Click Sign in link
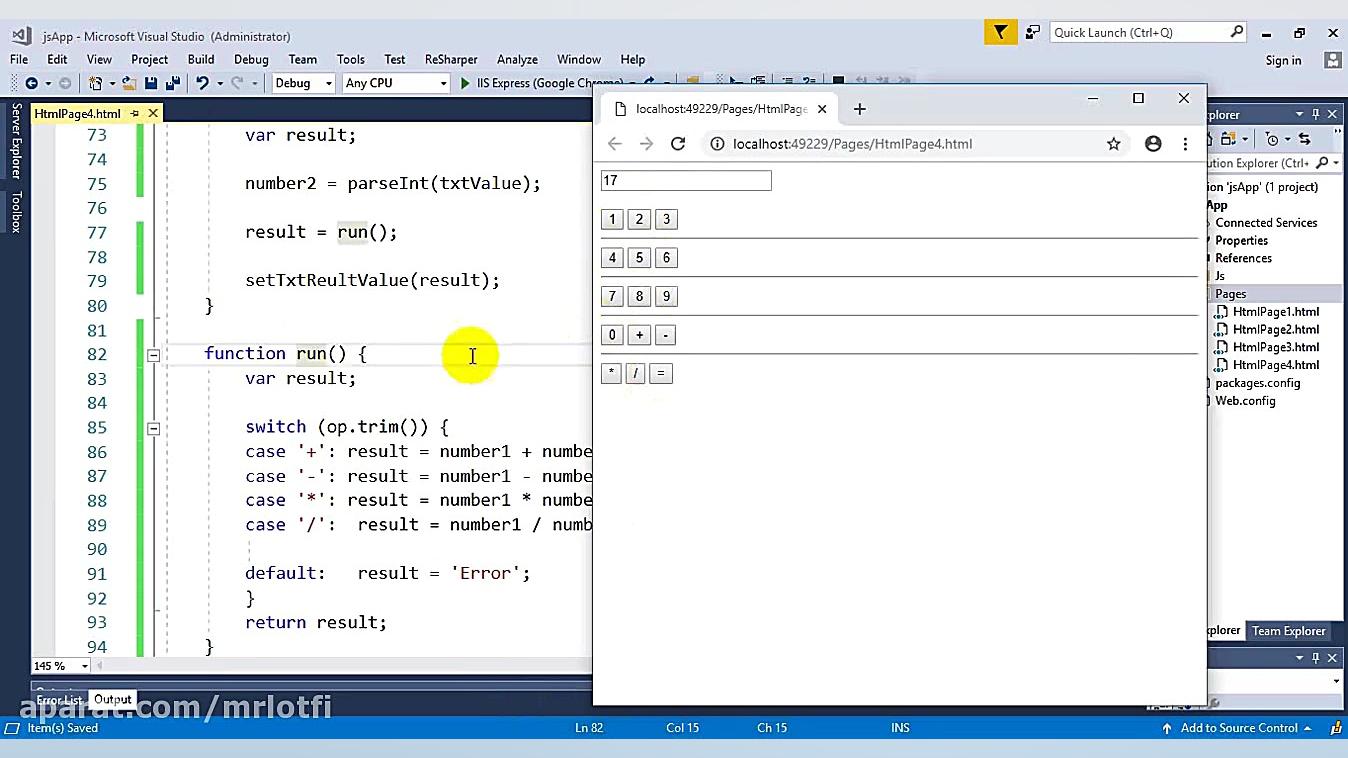The height and width of the screenshot is (758, 1348). pos(1283,60)
